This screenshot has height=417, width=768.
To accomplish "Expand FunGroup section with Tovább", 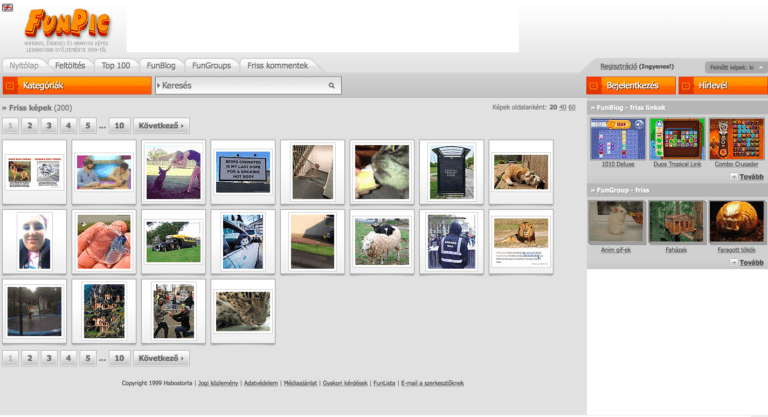I will (747, 263).
